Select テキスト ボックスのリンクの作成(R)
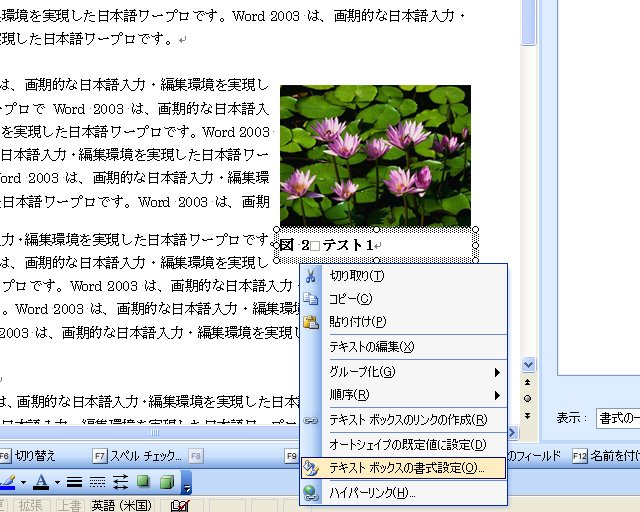 pos(403,420)
